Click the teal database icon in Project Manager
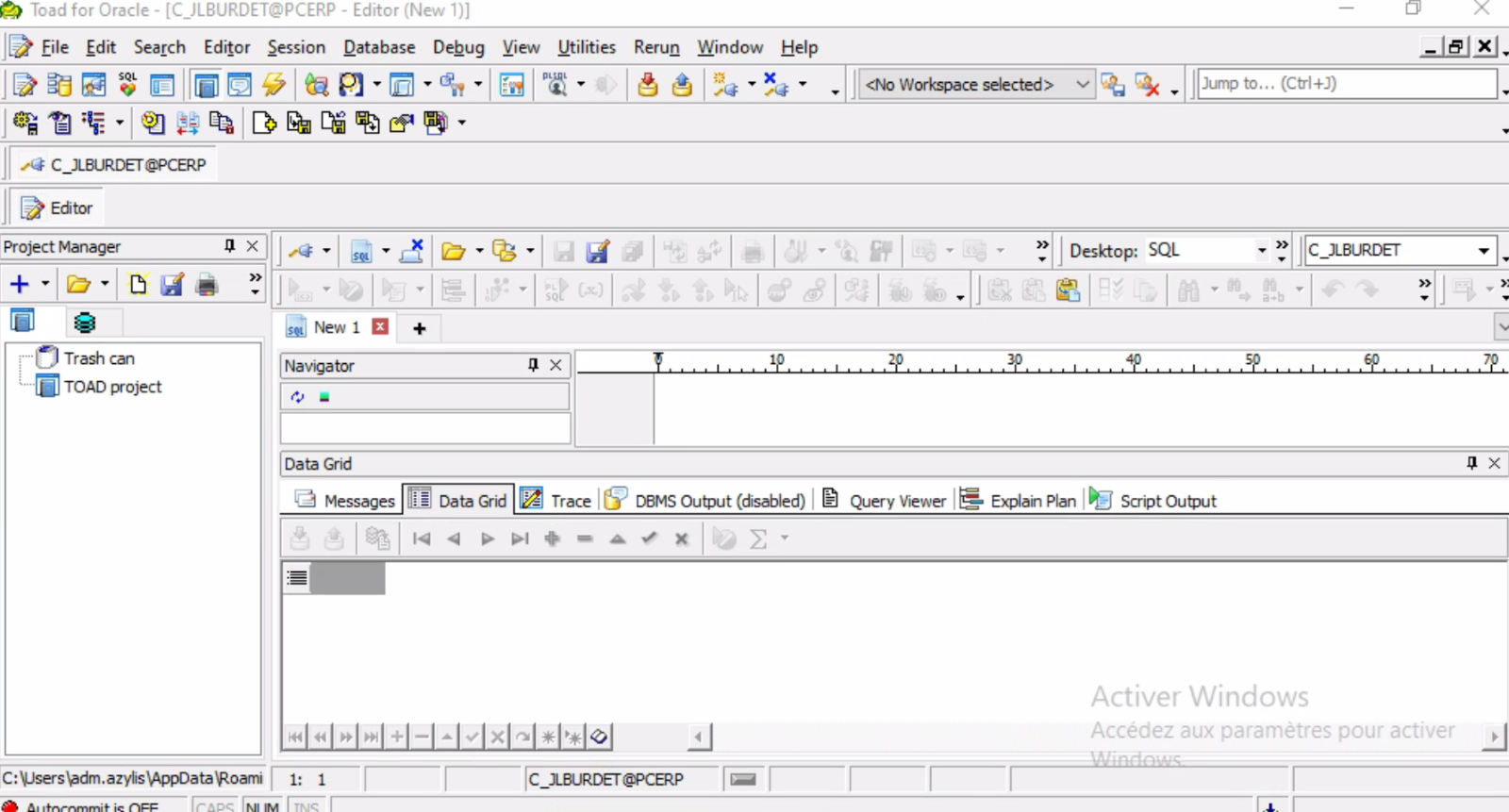 click(x=85, y=323)
